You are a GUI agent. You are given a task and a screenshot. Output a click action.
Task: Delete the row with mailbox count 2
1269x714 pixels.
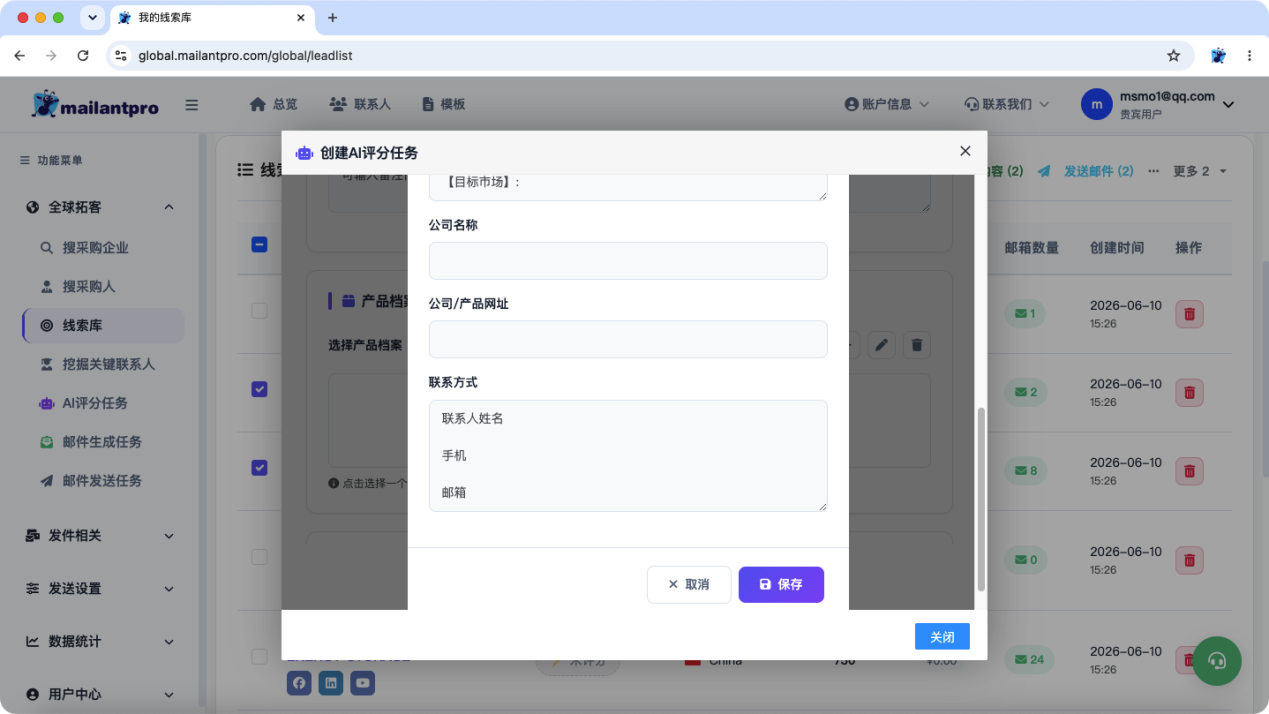(x=1189, y=392)
